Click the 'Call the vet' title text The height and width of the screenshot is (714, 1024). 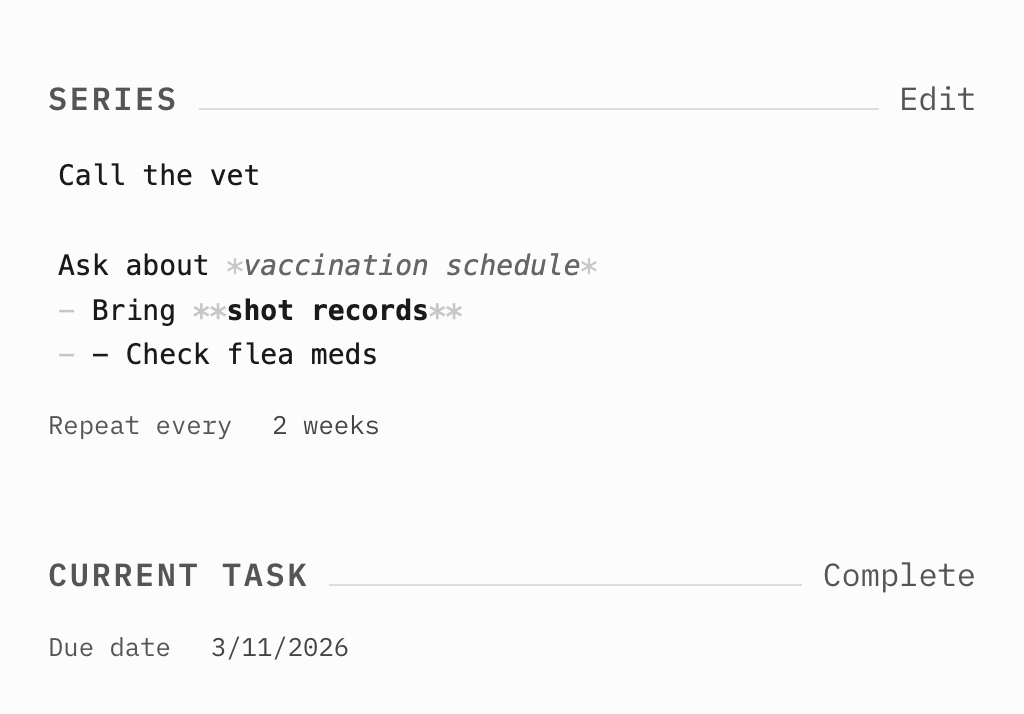point(159,175)
